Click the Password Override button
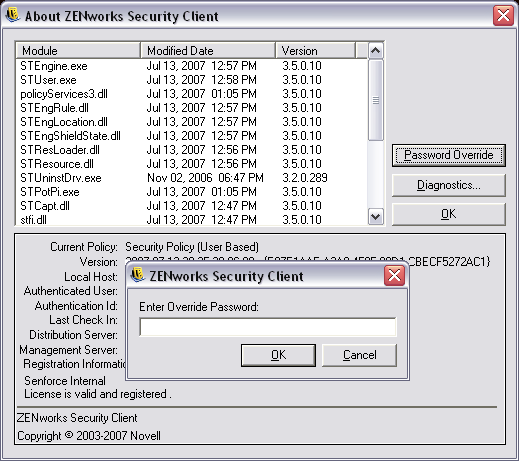The height and width of the screenshot is (461, 519). (449, 155)
